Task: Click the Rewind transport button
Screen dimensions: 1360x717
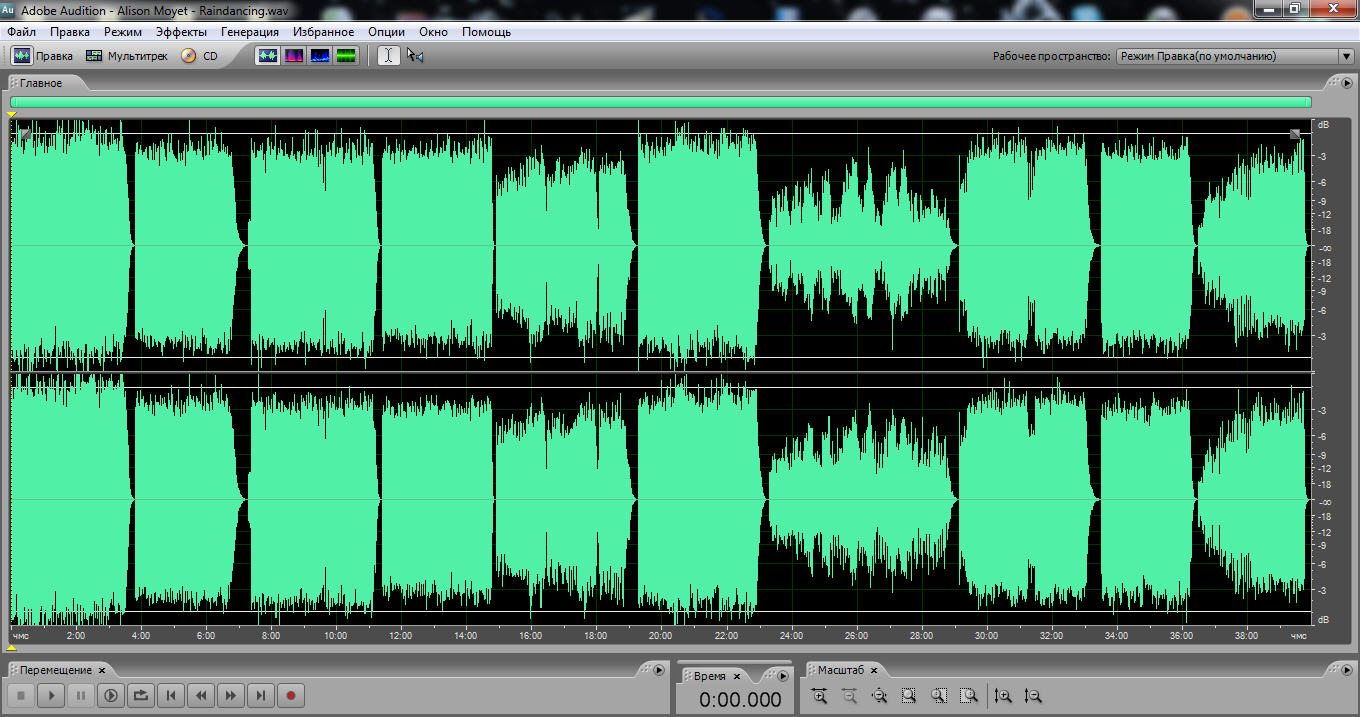Action: coord(201,695)
